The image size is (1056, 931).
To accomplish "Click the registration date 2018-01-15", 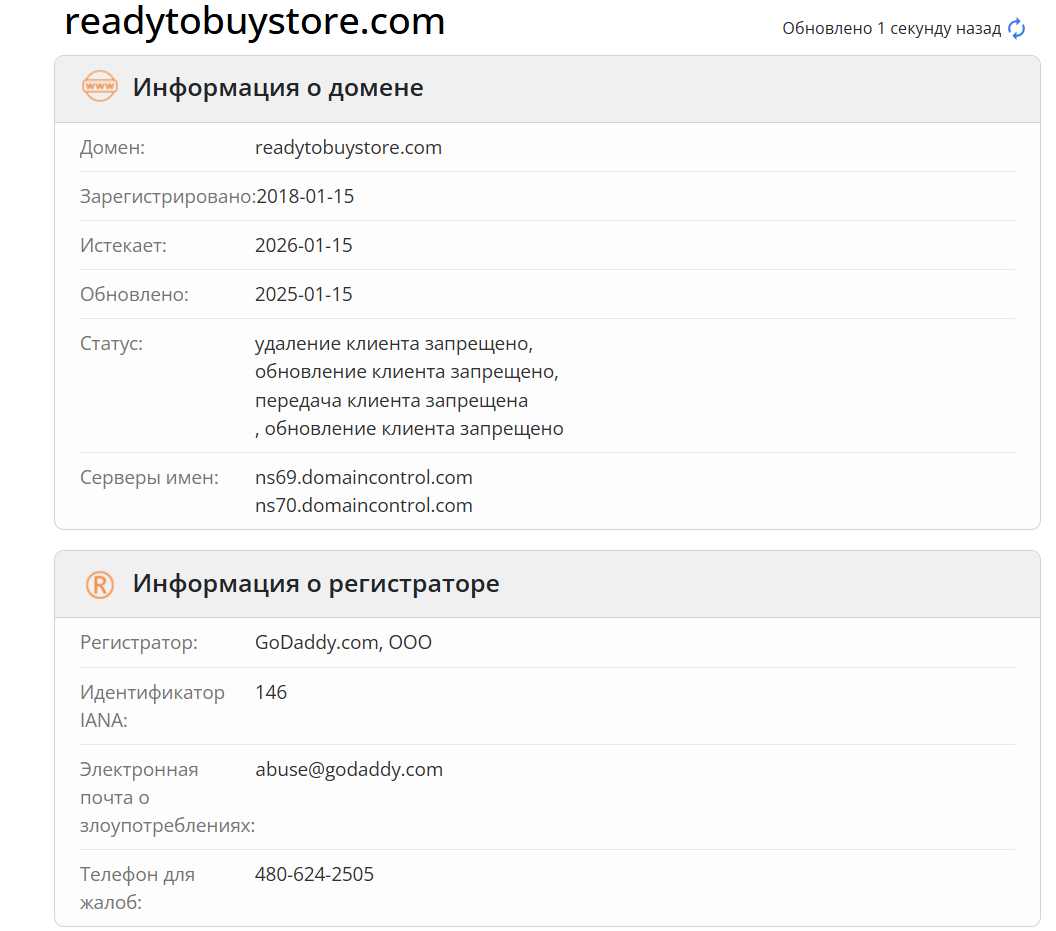I will pos(305,197).
